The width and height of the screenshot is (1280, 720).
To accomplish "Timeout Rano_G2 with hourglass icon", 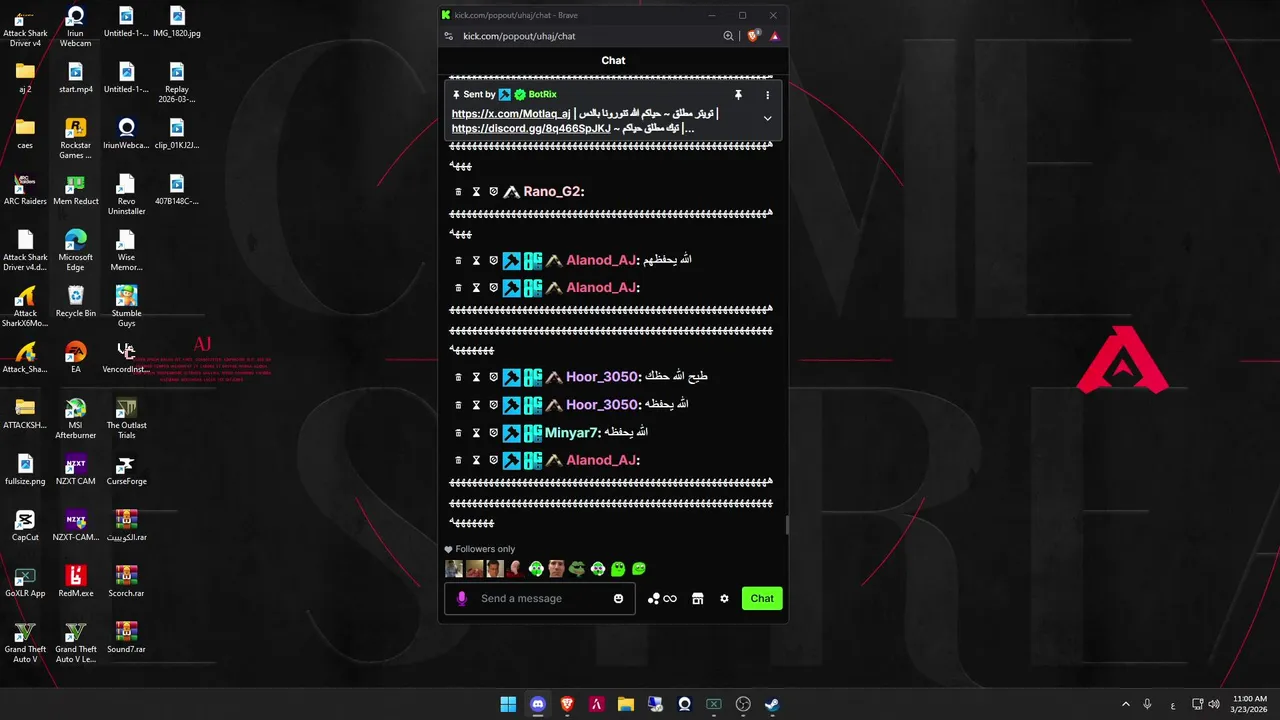I will (476, 191).
